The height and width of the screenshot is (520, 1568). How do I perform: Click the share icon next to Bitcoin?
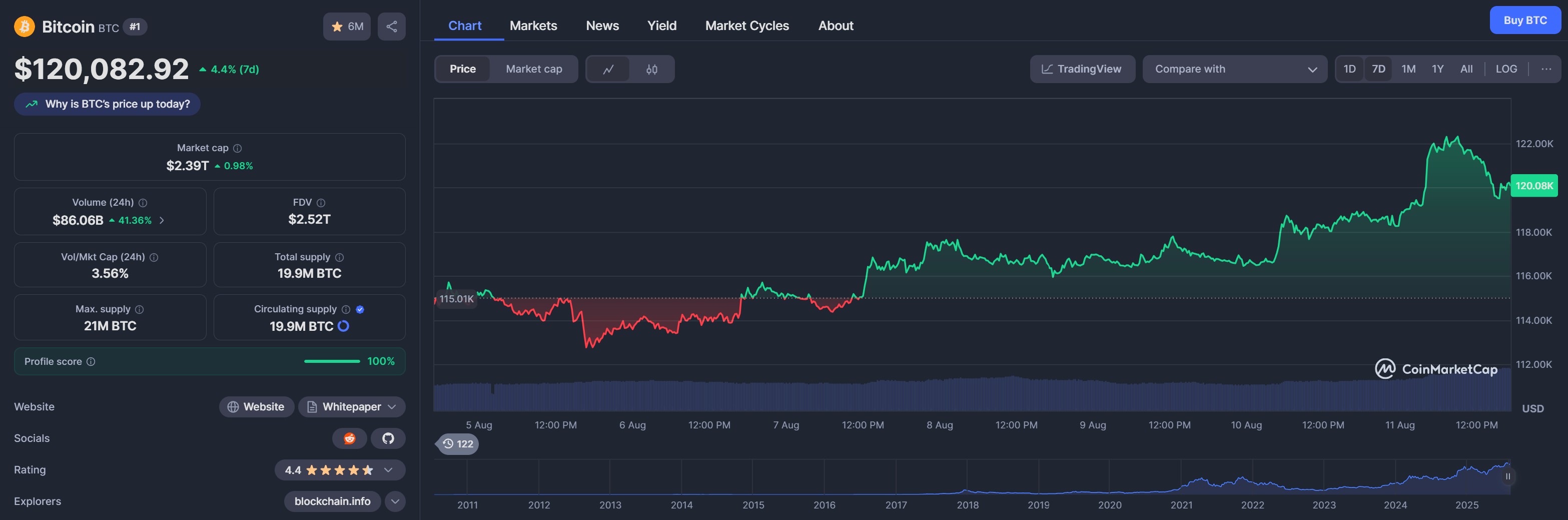pos(391,26)
